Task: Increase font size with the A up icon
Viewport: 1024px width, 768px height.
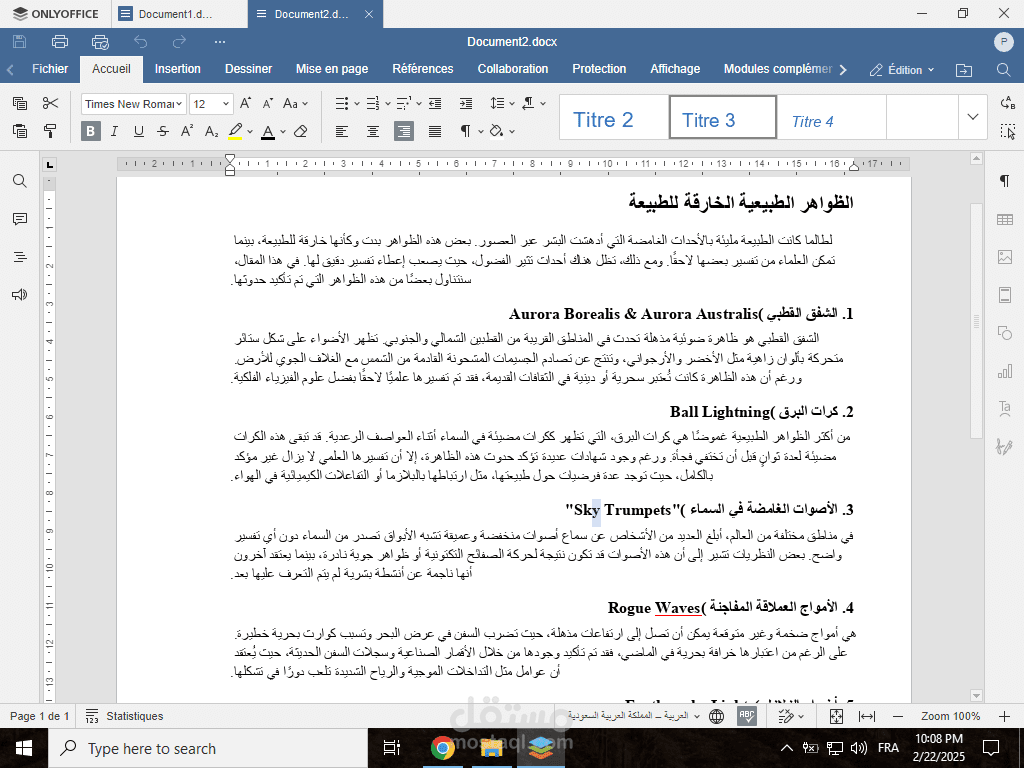Action: pos(246,103)
